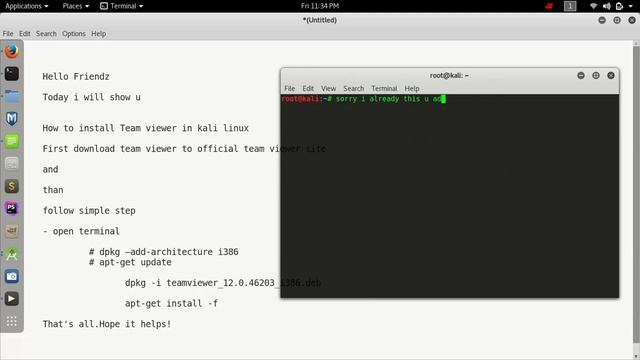
Task: Click the '# apt-get update' line
Action: coord(130,262)
